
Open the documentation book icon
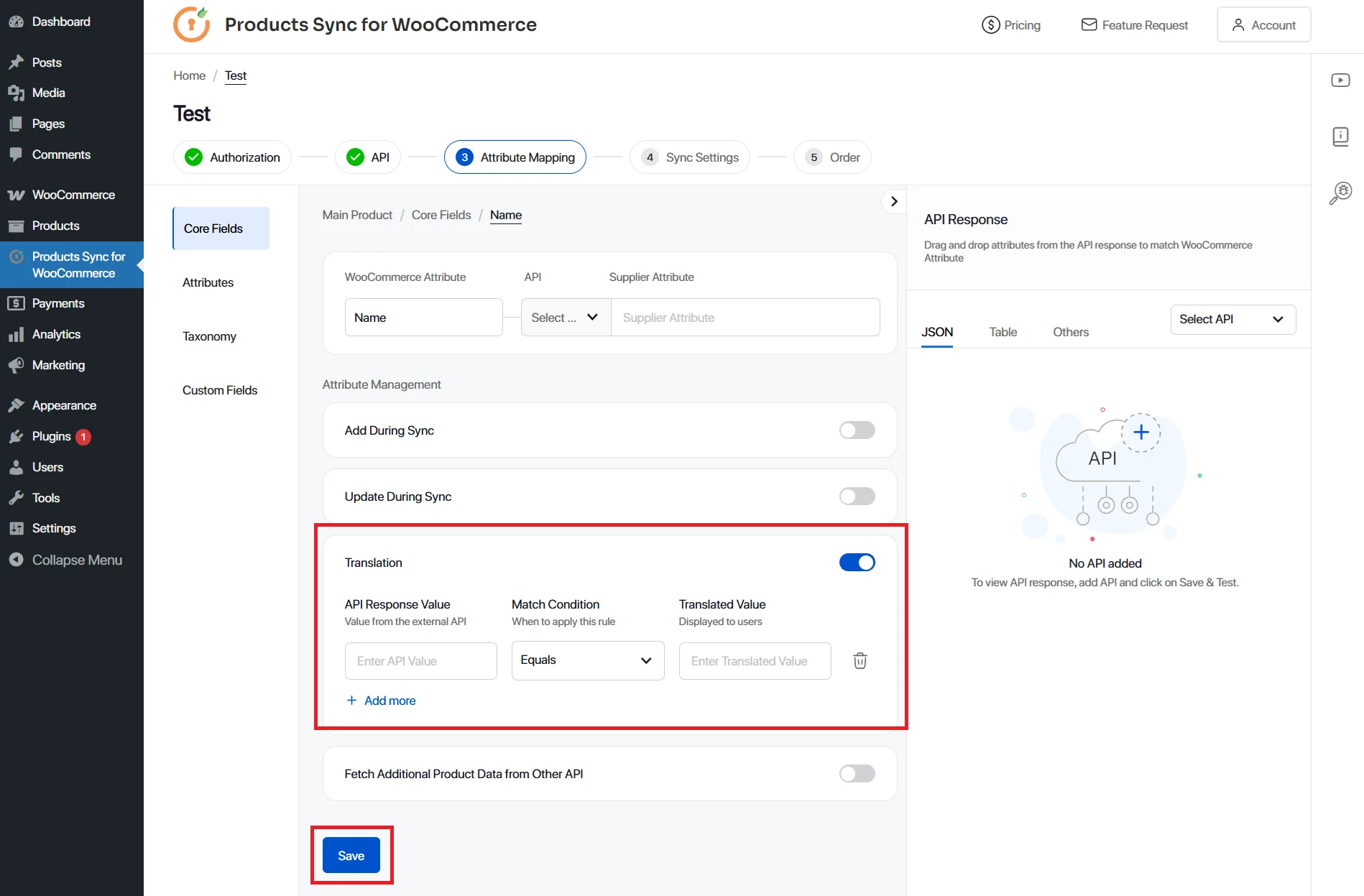pyautogui.click(x=1340, y=136)
